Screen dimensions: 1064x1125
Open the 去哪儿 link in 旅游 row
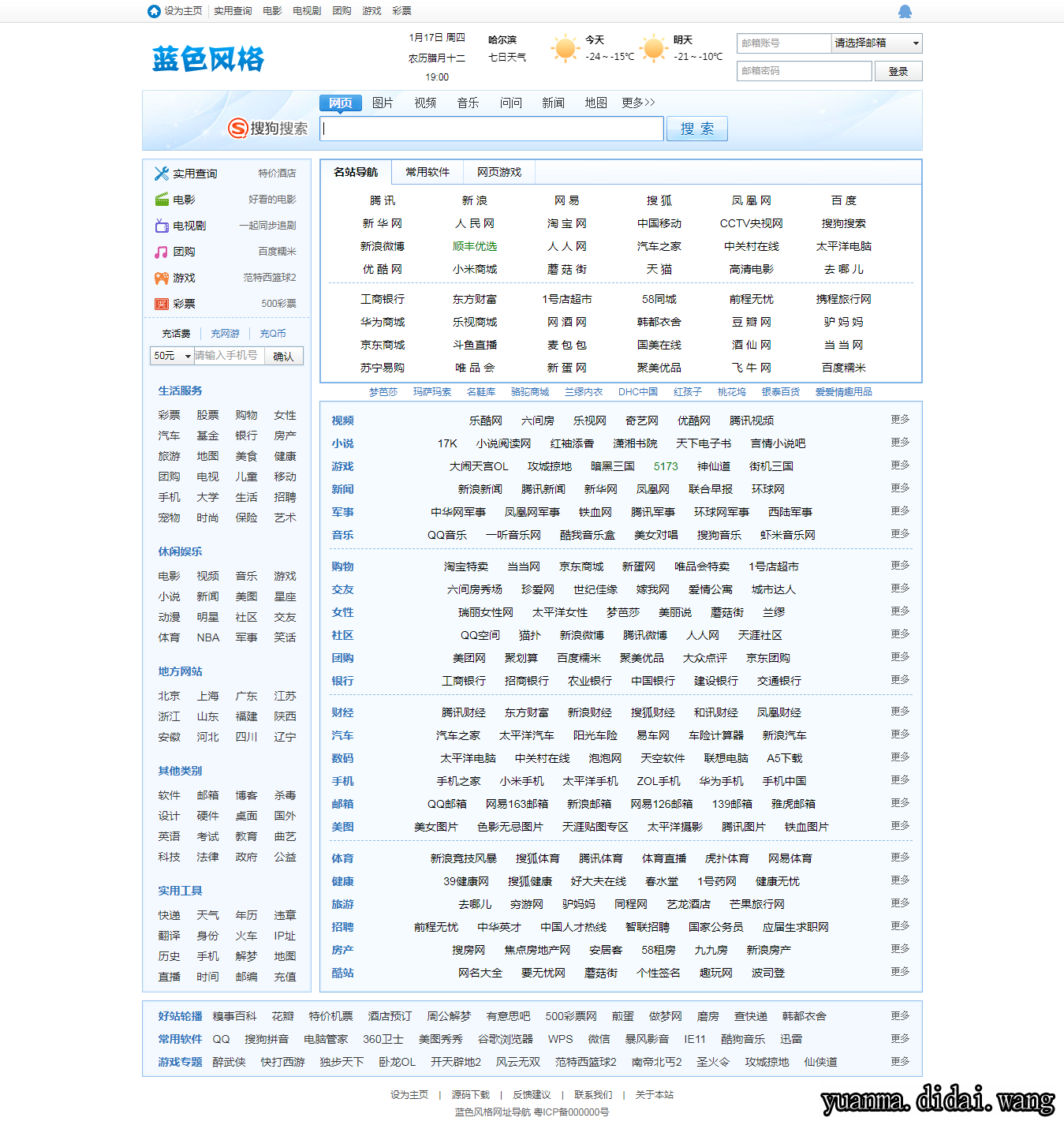tap(475, 904)
